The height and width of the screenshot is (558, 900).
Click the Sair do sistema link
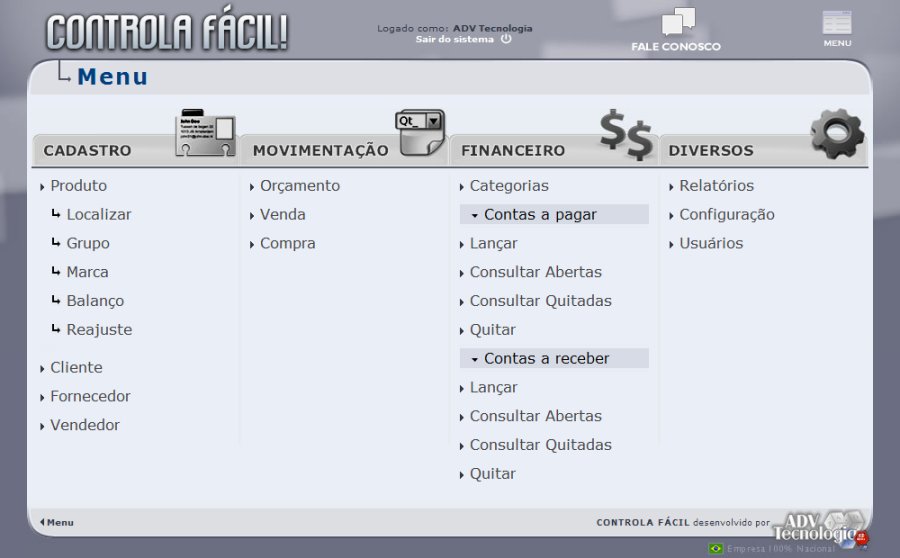[455, 39]
